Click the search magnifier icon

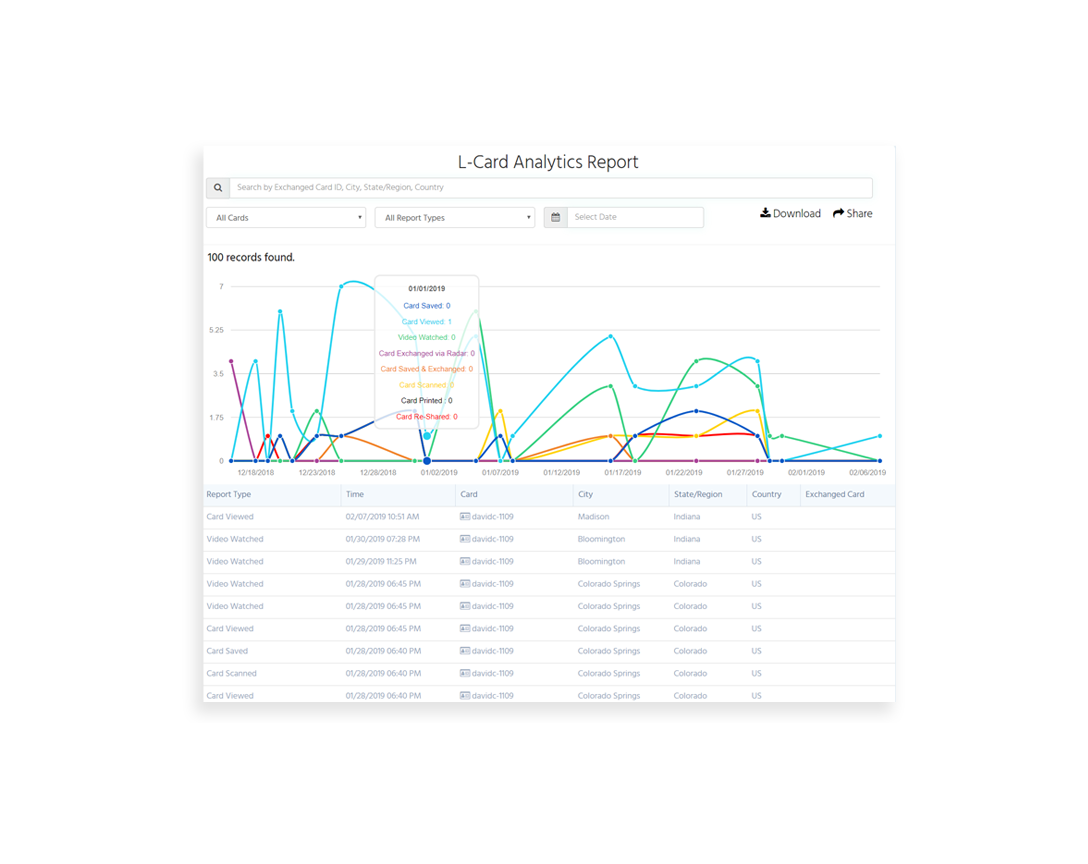click(218, 187)
